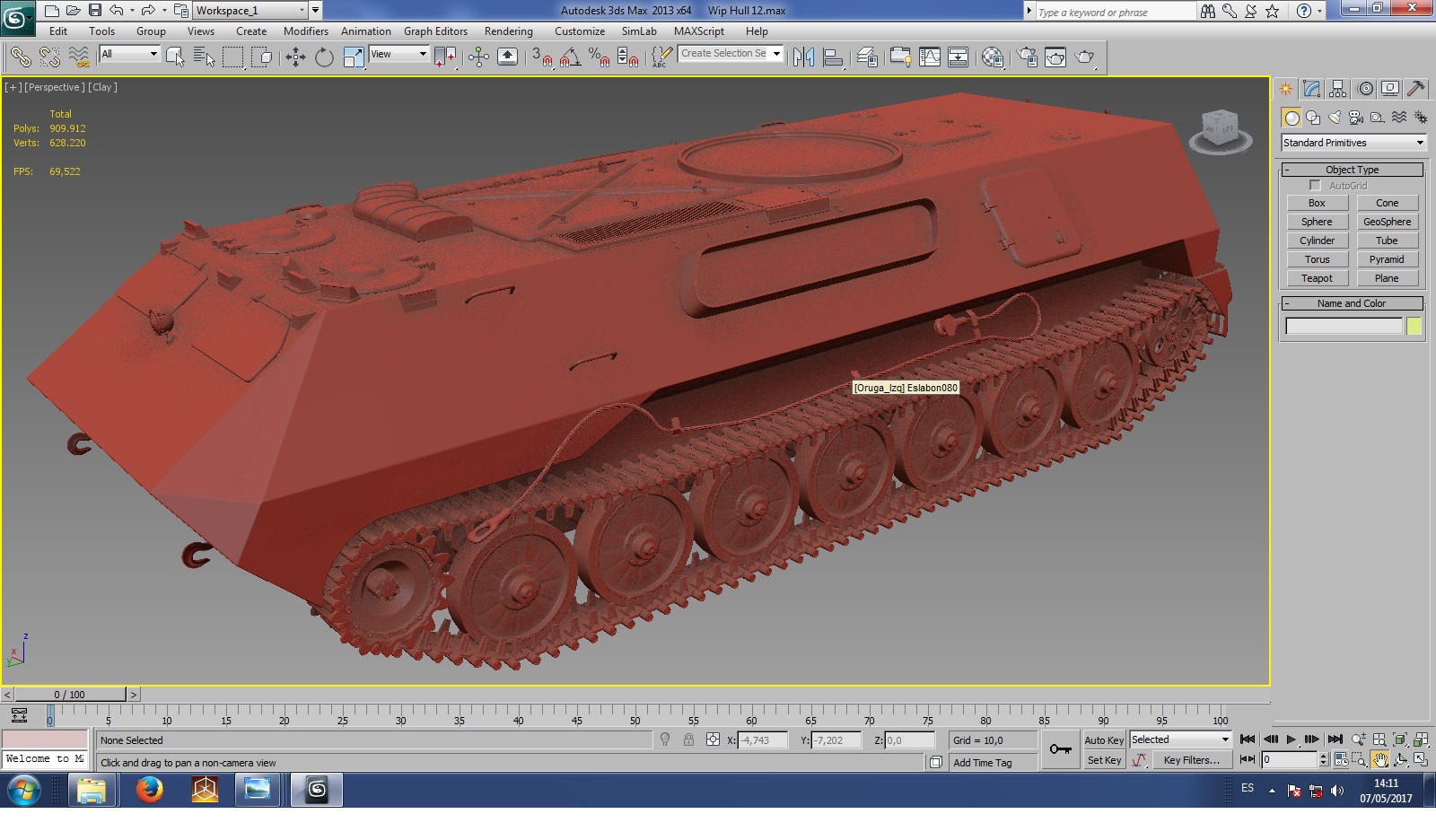Toggle Angle Snap
Image resolution: width=1436 pixels, height=840 pixels.
(570, 57)
